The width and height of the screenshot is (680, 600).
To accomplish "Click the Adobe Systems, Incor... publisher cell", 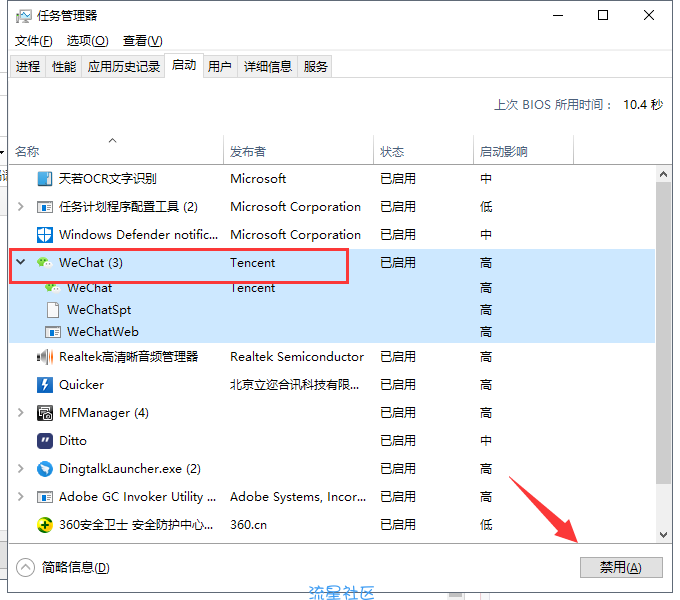I will [298, 497].
